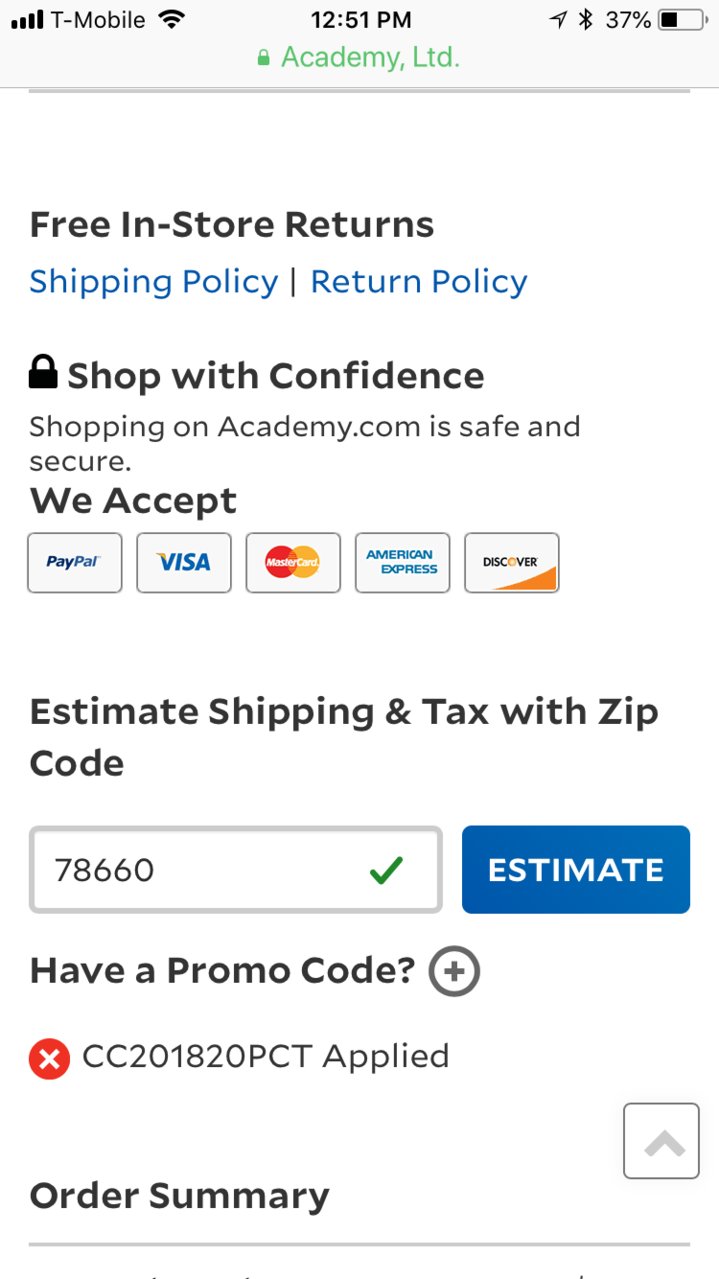Tap the MasterCard logo icon
Image resolution: width=719 pixels, height=1279 pixels.
tap(293, 562)
